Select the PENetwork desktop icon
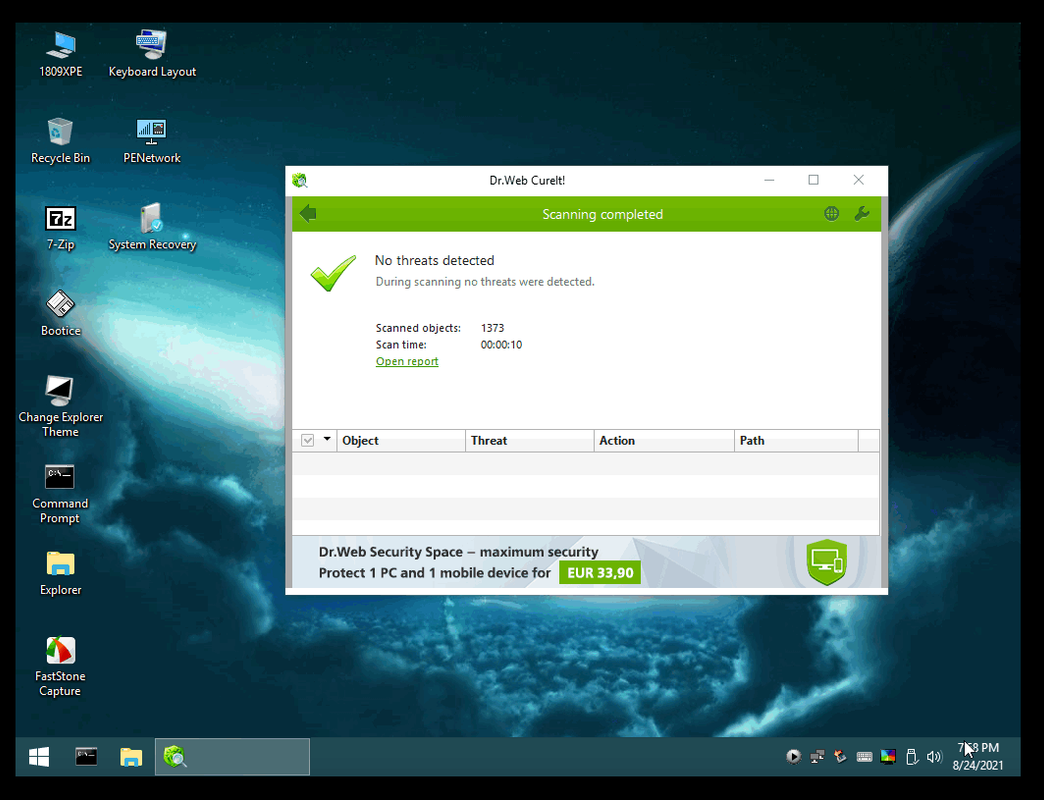Image resolution: width=1044 pixels, height=800 pixels. pos(152,141)
